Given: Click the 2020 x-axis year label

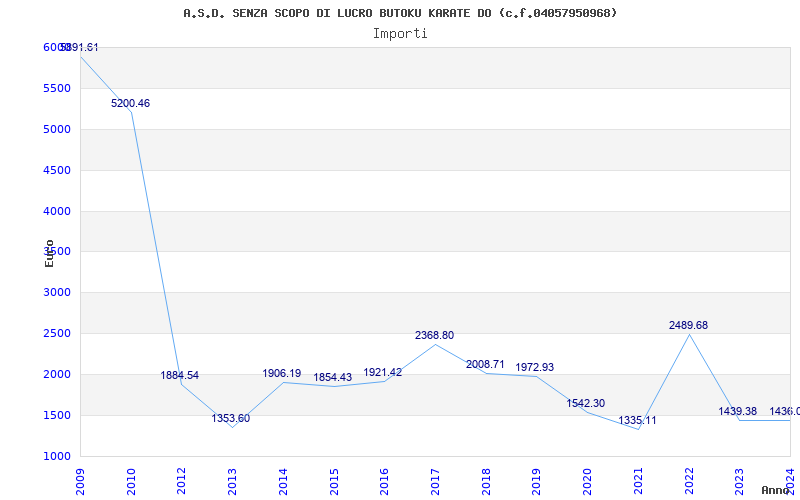Looking at the screenshot, I should (x=587, y=482).
